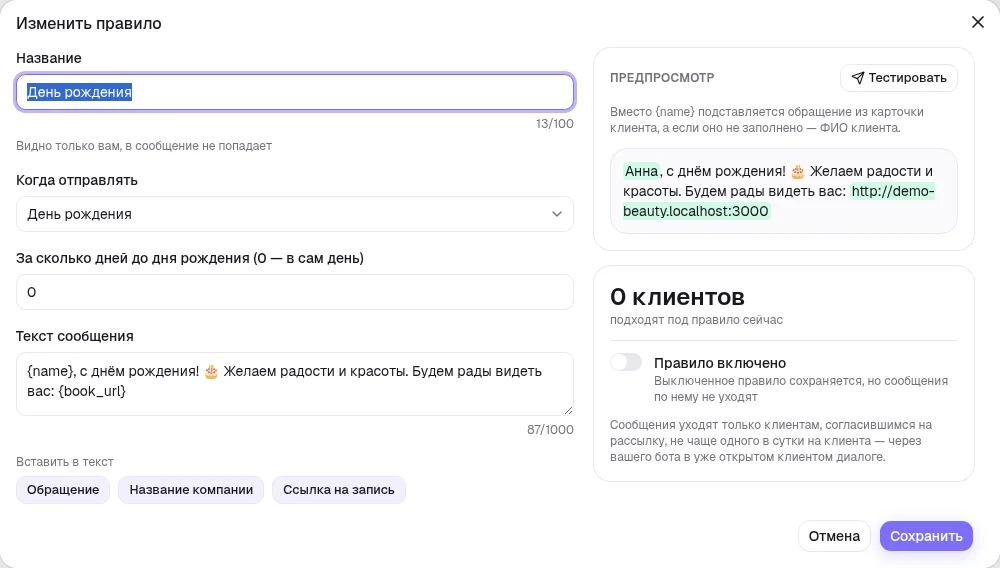This screenshot has height=568, width=1000.
Task: Click the Название input field
Action: (x=295, y=92)
